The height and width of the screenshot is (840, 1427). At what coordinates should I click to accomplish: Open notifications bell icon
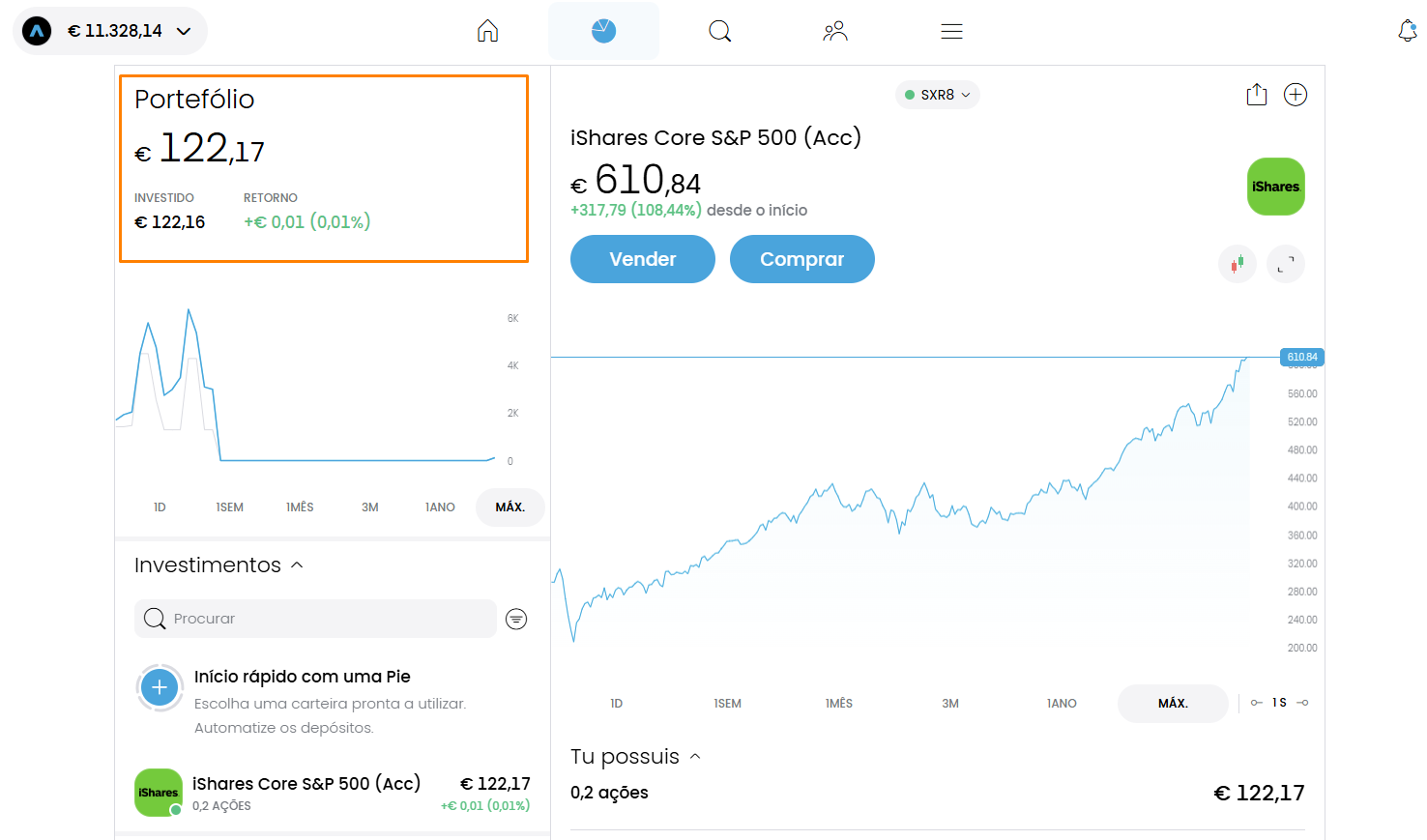click(1408, 31)
